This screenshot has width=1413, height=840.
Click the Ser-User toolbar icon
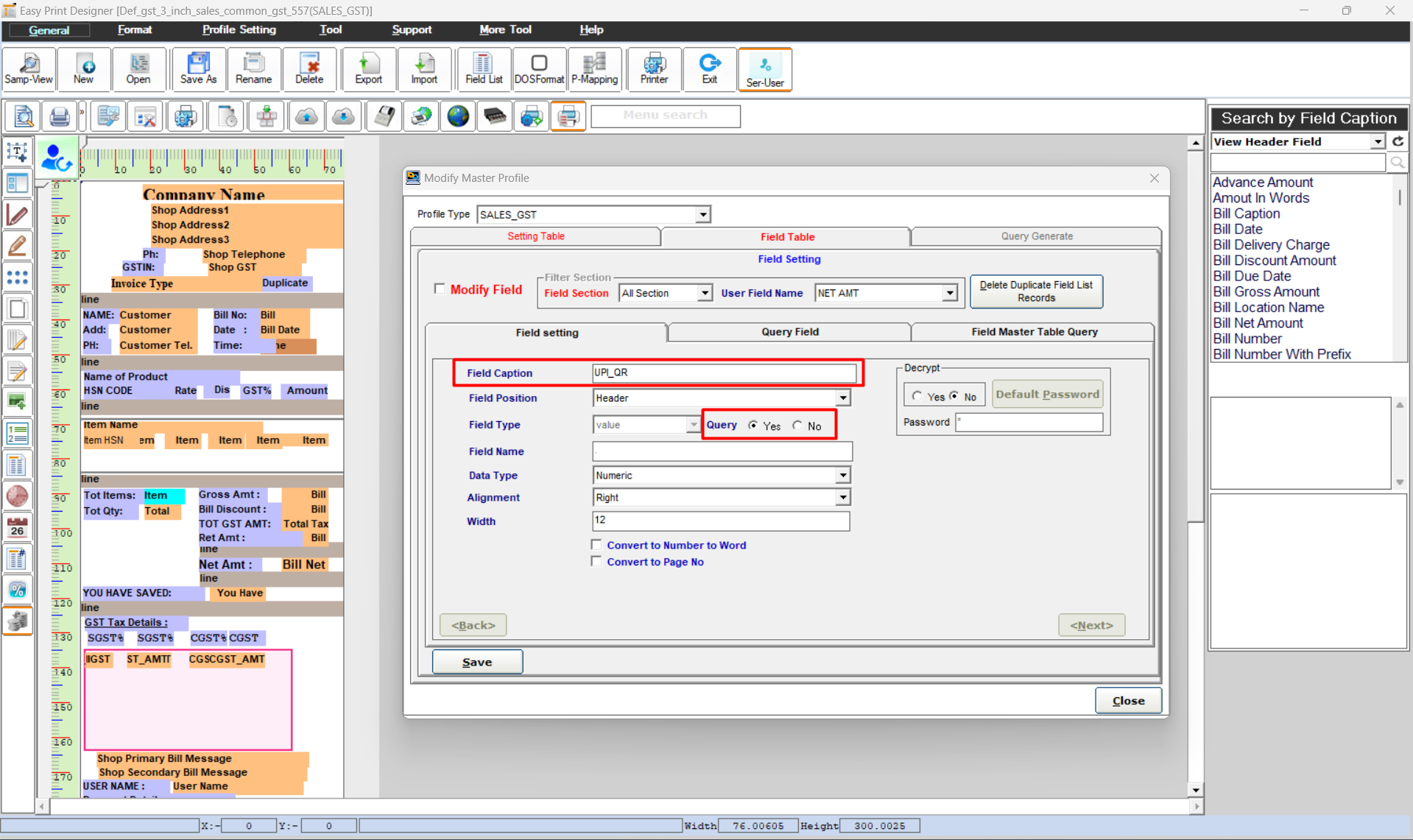coord(764,70)
